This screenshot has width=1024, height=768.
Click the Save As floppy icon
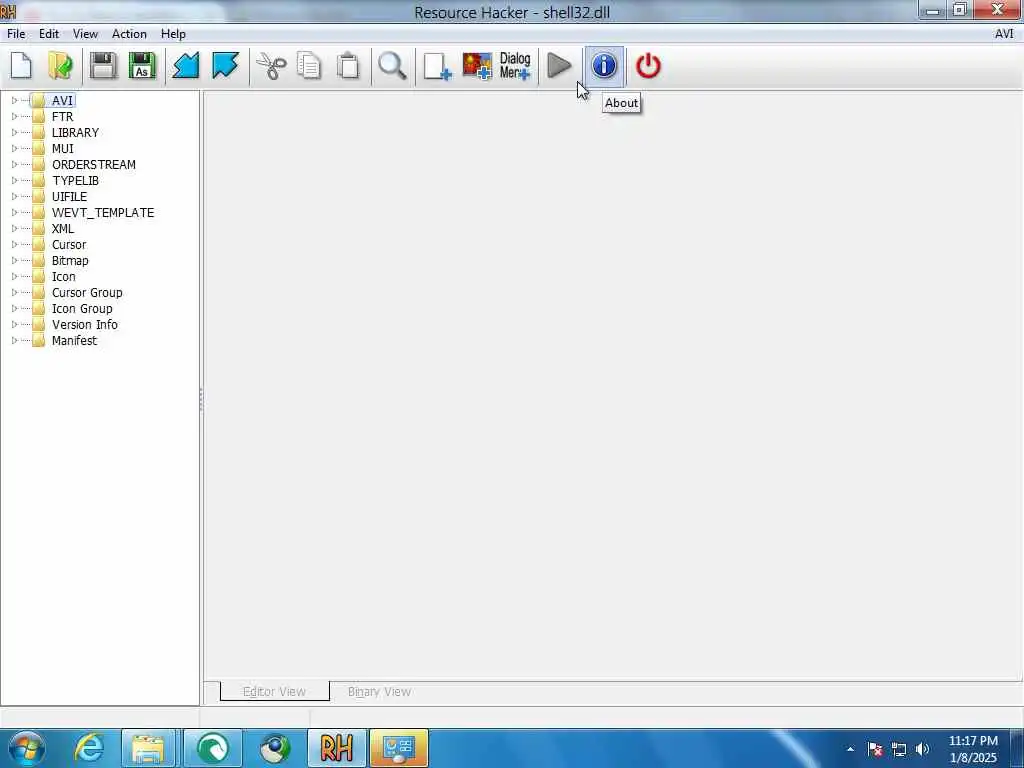(x=142, y=66)
